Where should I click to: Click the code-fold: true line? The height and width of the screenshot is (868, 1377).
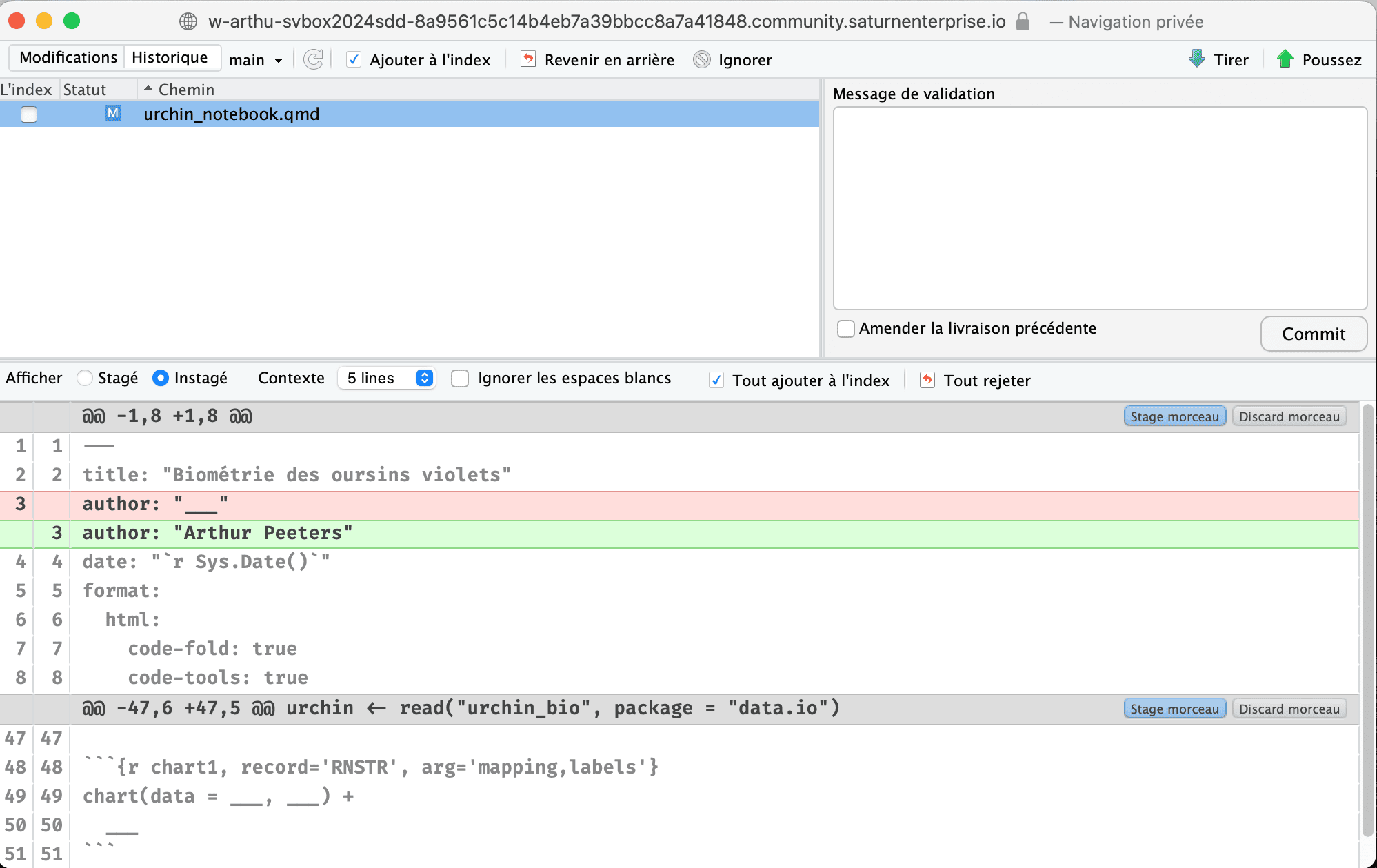(x=212, y=649)
